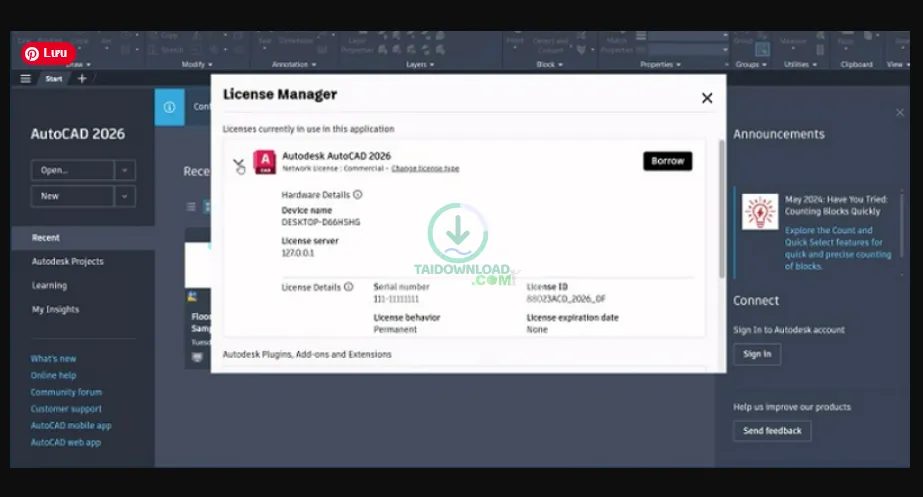
Task: Close the License Manager dialog
Action: (707, 98)
